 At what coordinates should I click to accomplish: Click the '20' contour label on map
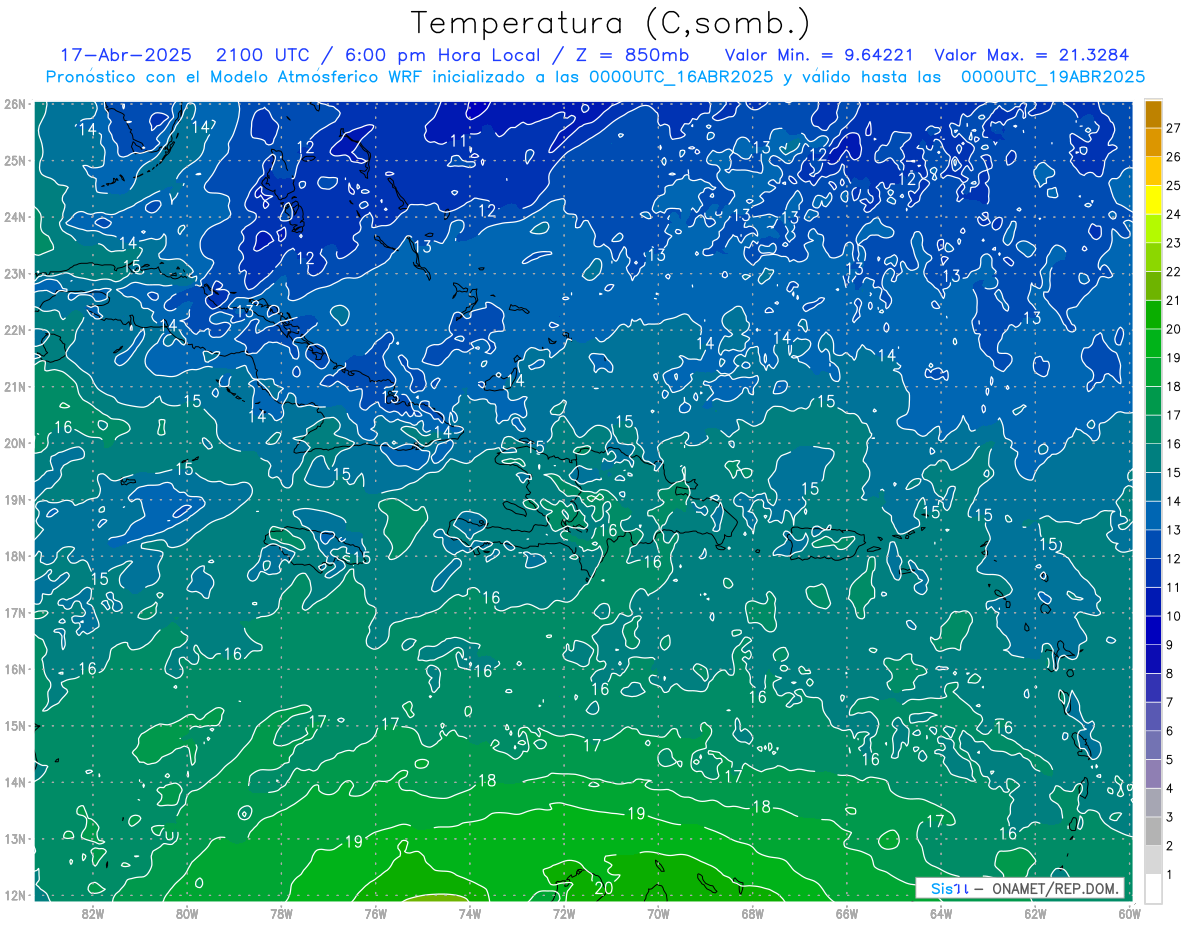coord(604,887)
